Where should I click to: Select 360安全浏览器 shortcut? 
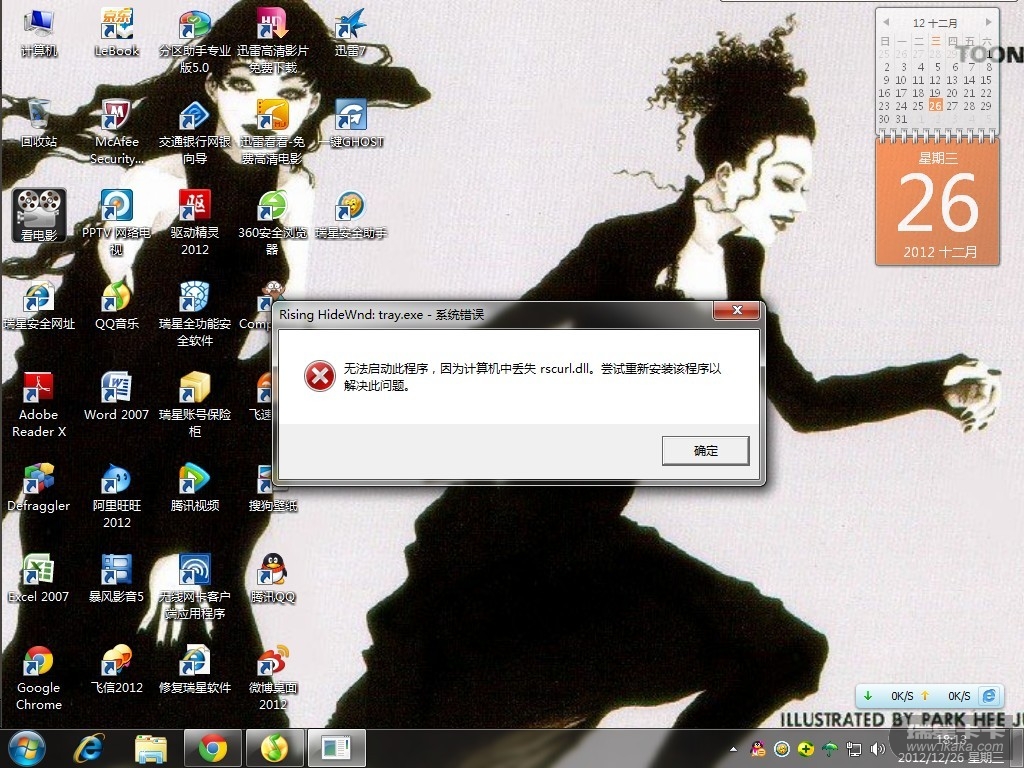273,223
